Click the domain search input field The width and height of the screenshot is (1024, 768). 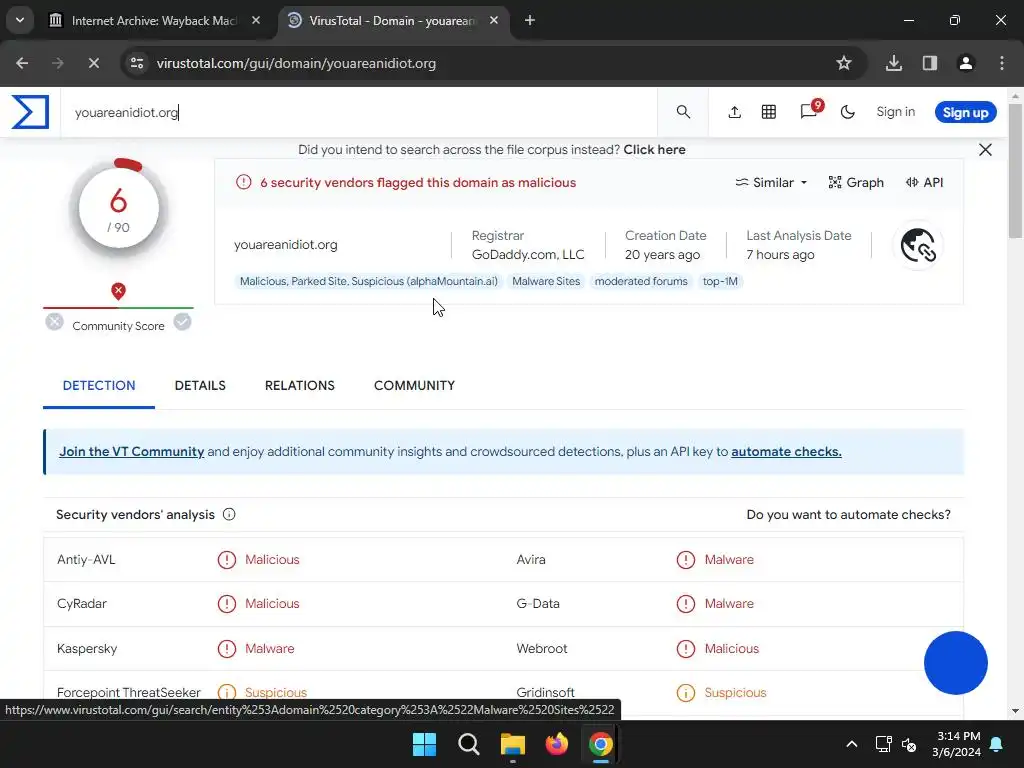pyautogui.click(x=359, y=112)
